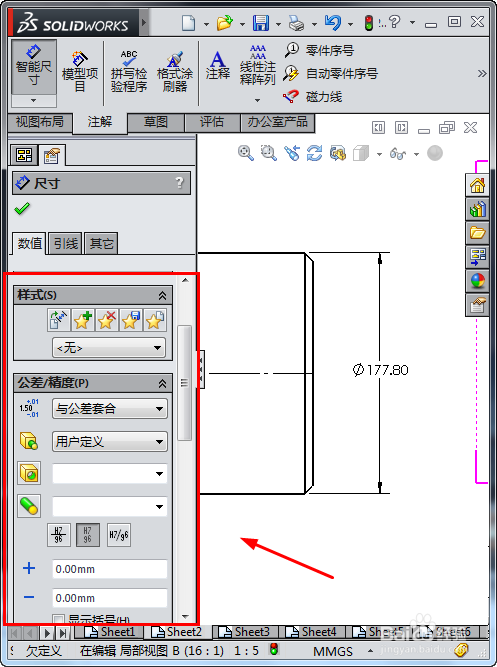Delete the dimension style
Image resolution: width=497 pixels, height=667 pixels.
[106, 320]
